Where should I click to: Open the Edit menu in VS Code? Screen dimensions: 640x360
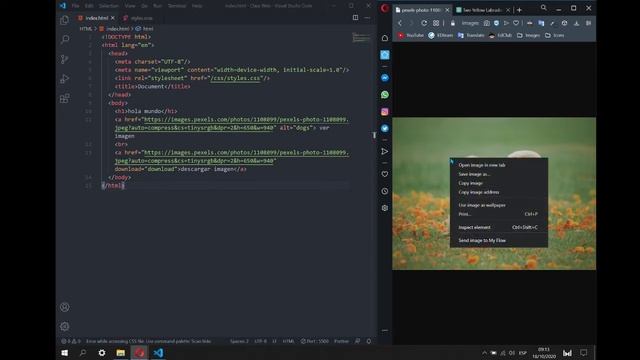[x=89, y=6]
